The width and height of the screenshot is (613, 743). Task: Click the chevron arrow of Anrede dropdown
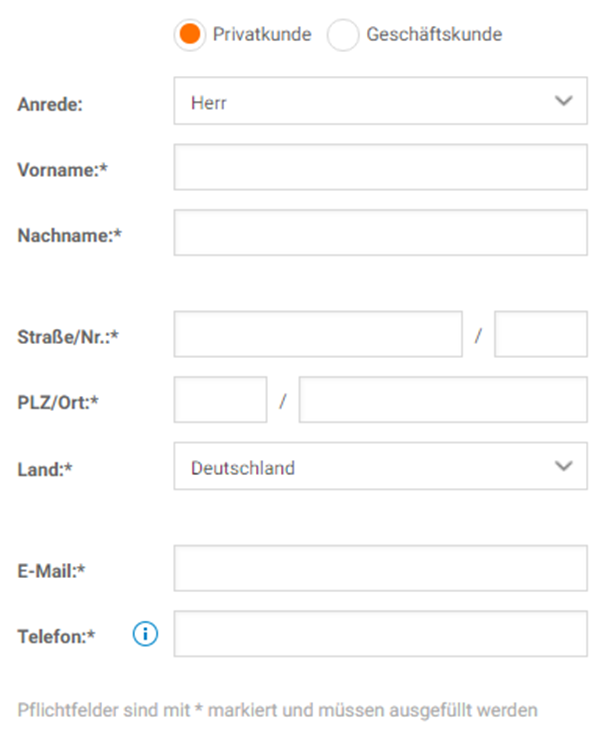[x=564, y=100]
